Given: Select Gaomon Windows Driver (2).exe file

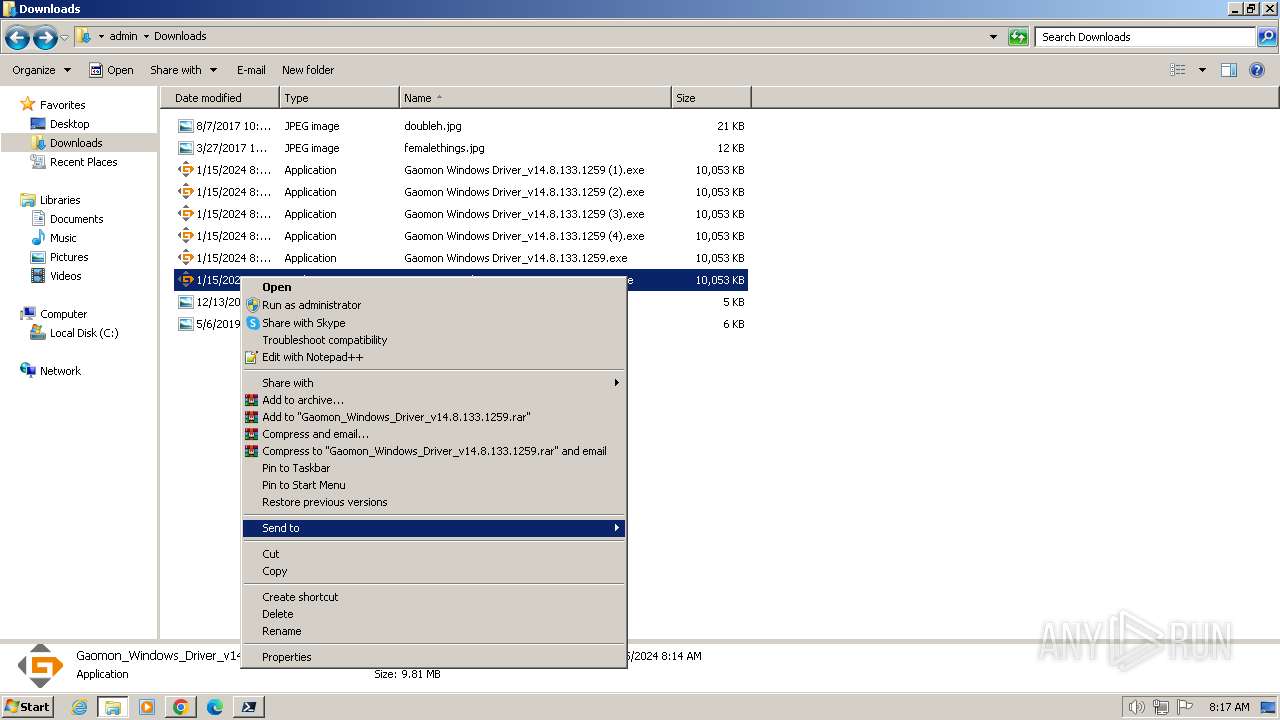Looking at the screenshot, I should [461, 192].
